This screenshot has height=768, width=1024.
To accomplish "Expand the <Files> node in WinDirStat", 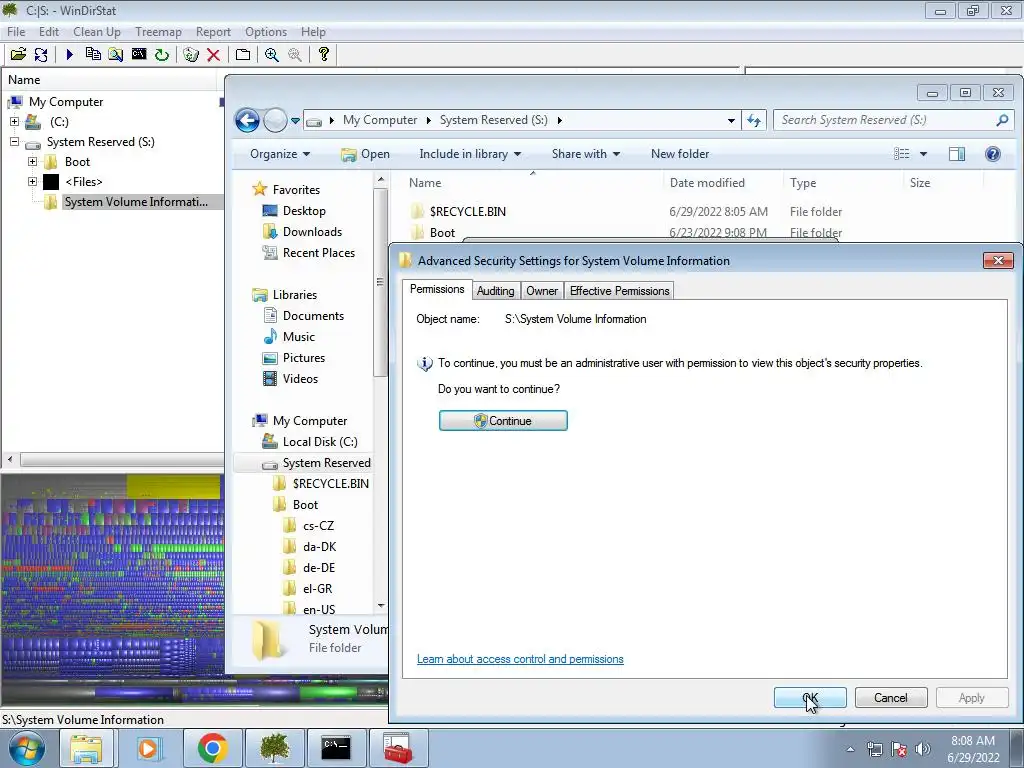I will click(32, 182).
